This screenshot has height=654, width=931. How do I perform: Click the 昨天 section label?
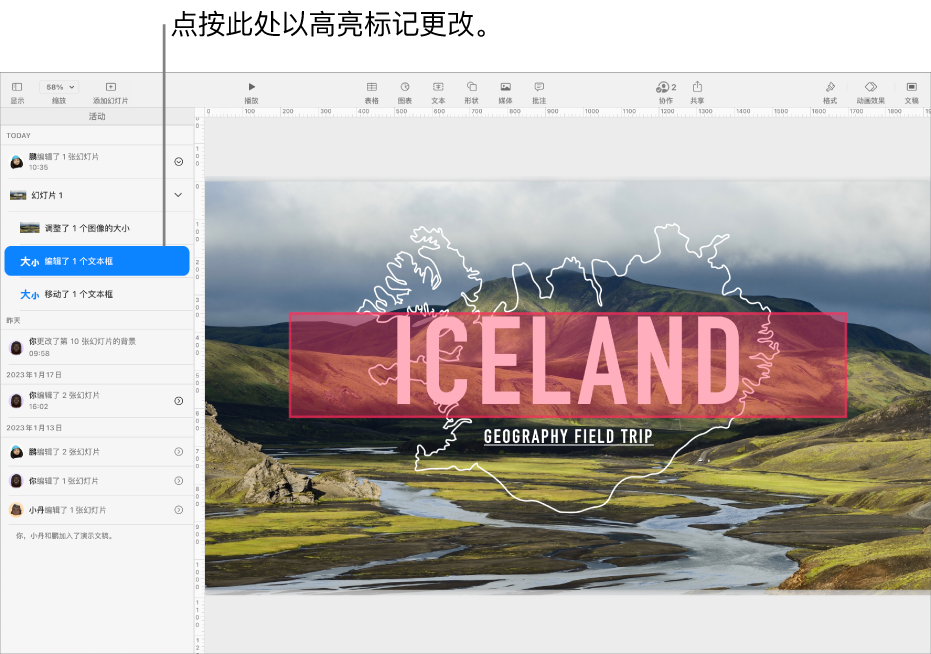click(x=13, y=320)
